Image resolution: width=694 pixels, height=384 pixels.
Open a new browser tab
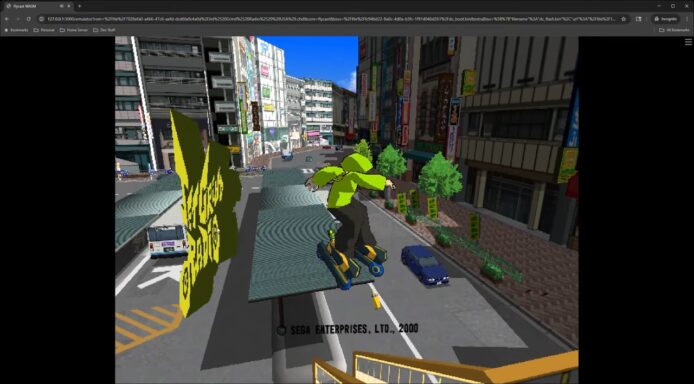(x=79, y=6)
